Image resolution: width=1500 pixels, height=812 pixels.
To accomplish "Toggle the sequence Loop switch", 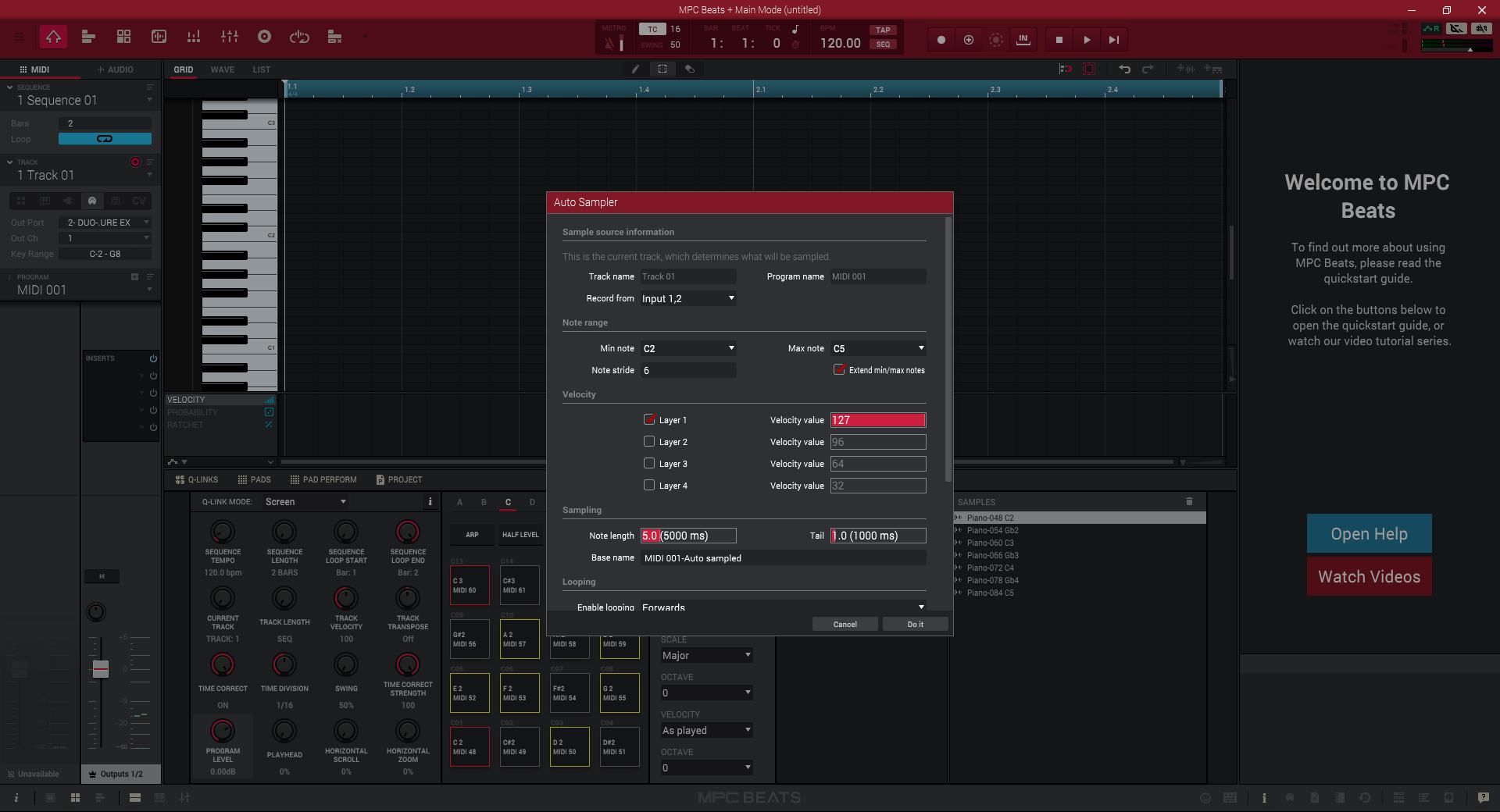I will pos(105,139).
